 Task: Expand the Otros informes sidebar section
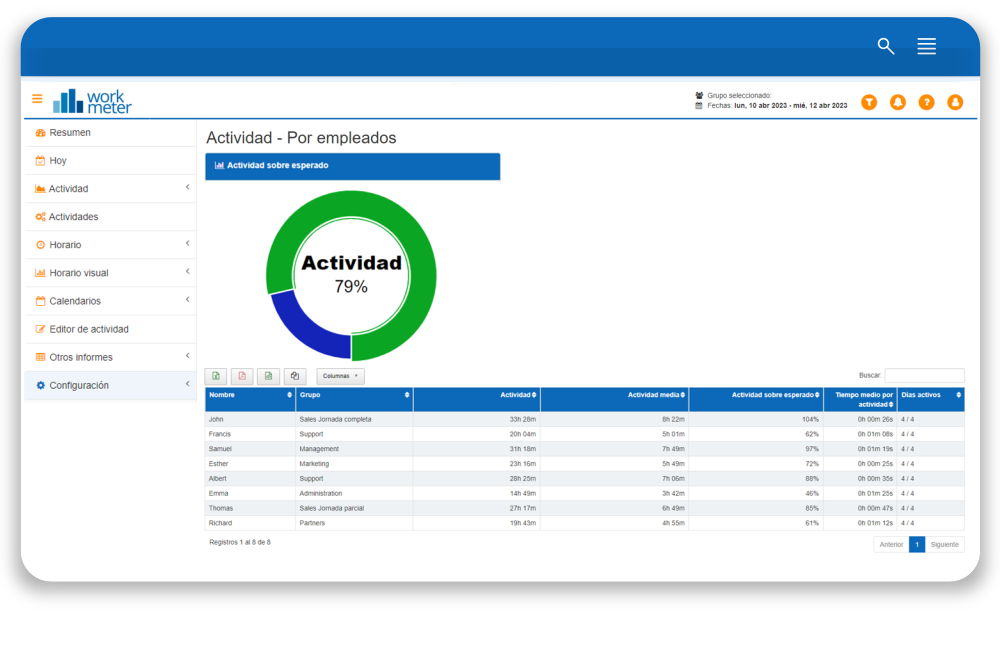tap(110, 357)
